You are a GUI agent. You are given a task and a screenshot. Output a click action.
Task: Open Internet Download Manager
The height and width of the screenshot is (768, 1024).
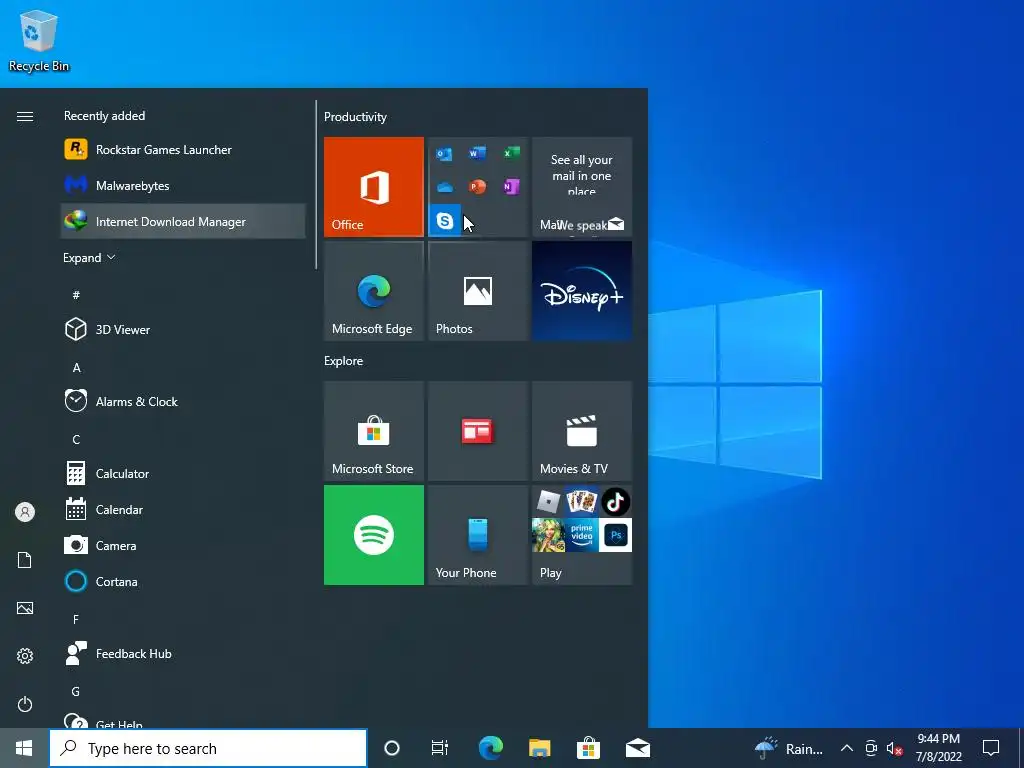(x=183, y=221)
